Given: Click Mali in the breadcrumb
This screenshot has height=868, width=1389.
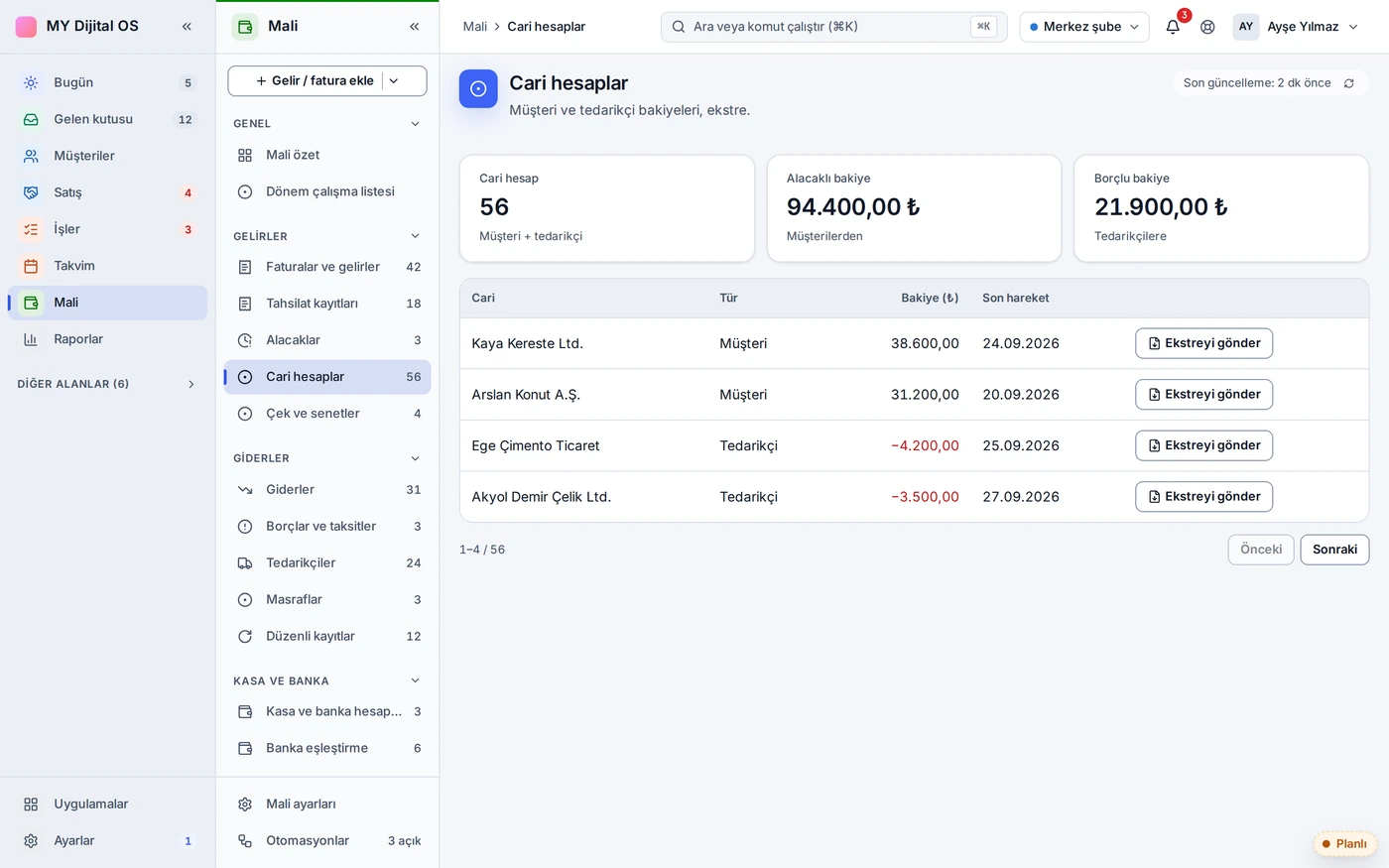Looking at the screenshot, I should coord(475,27).
